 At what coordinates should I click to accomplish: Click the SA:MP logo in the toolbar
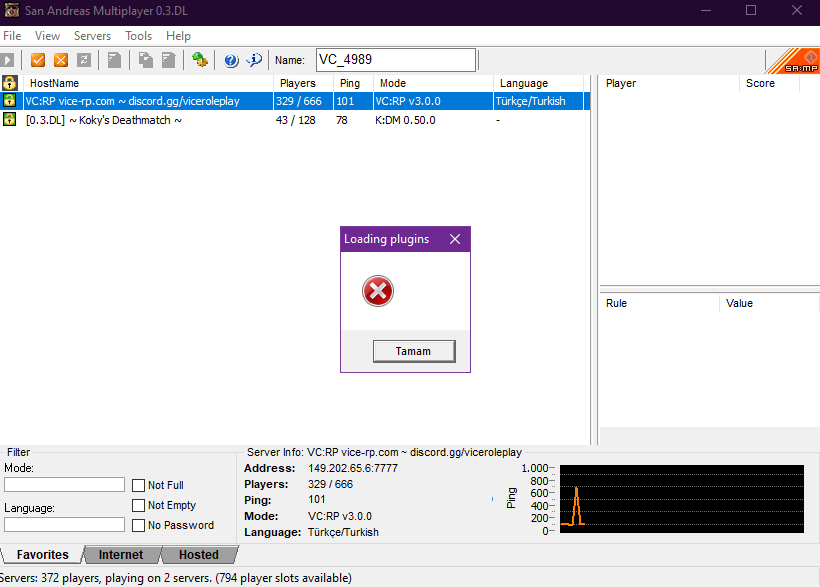click(x=793, y=61)
